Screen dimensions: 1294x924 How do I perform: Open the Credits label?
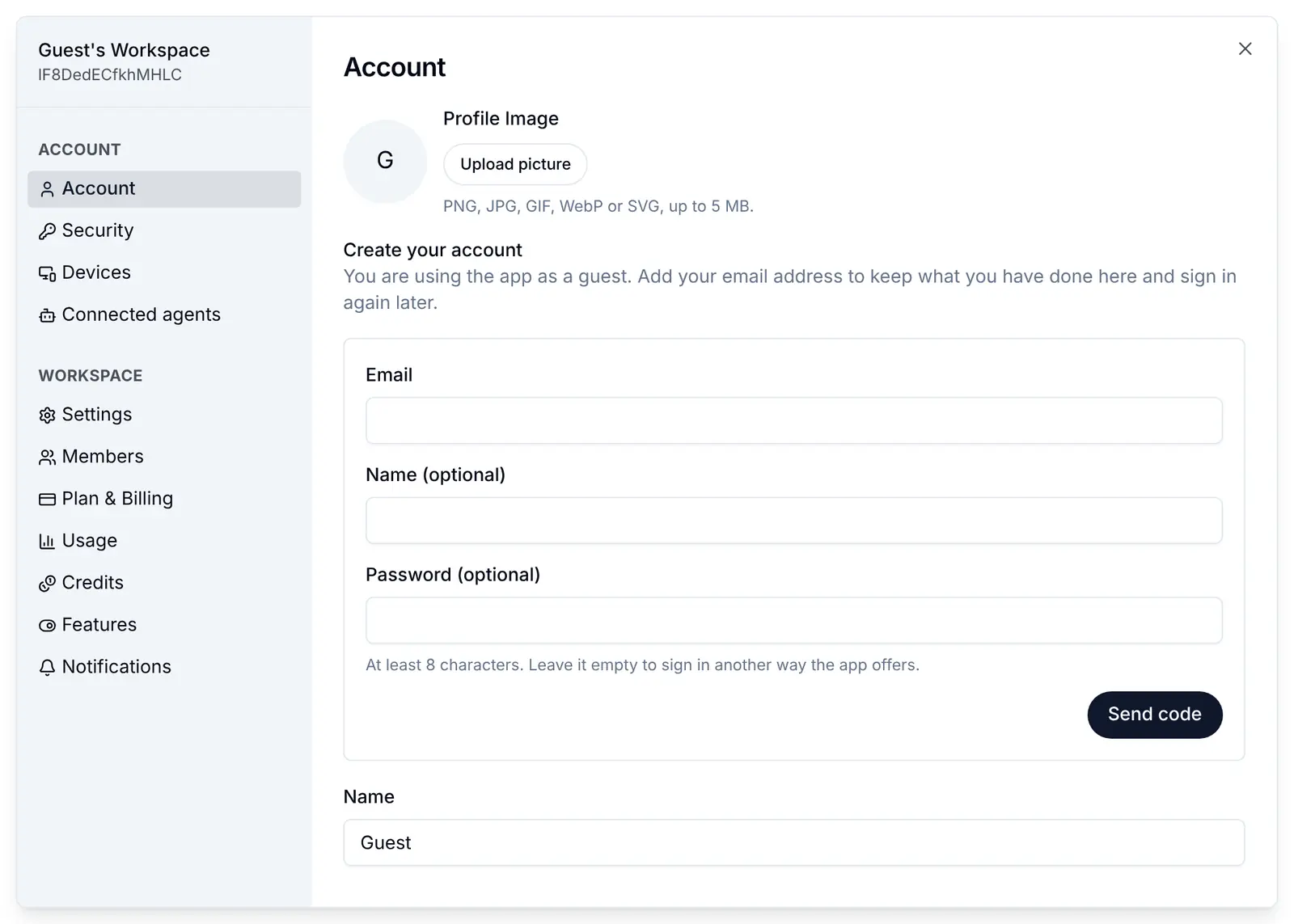coord(92,583)
